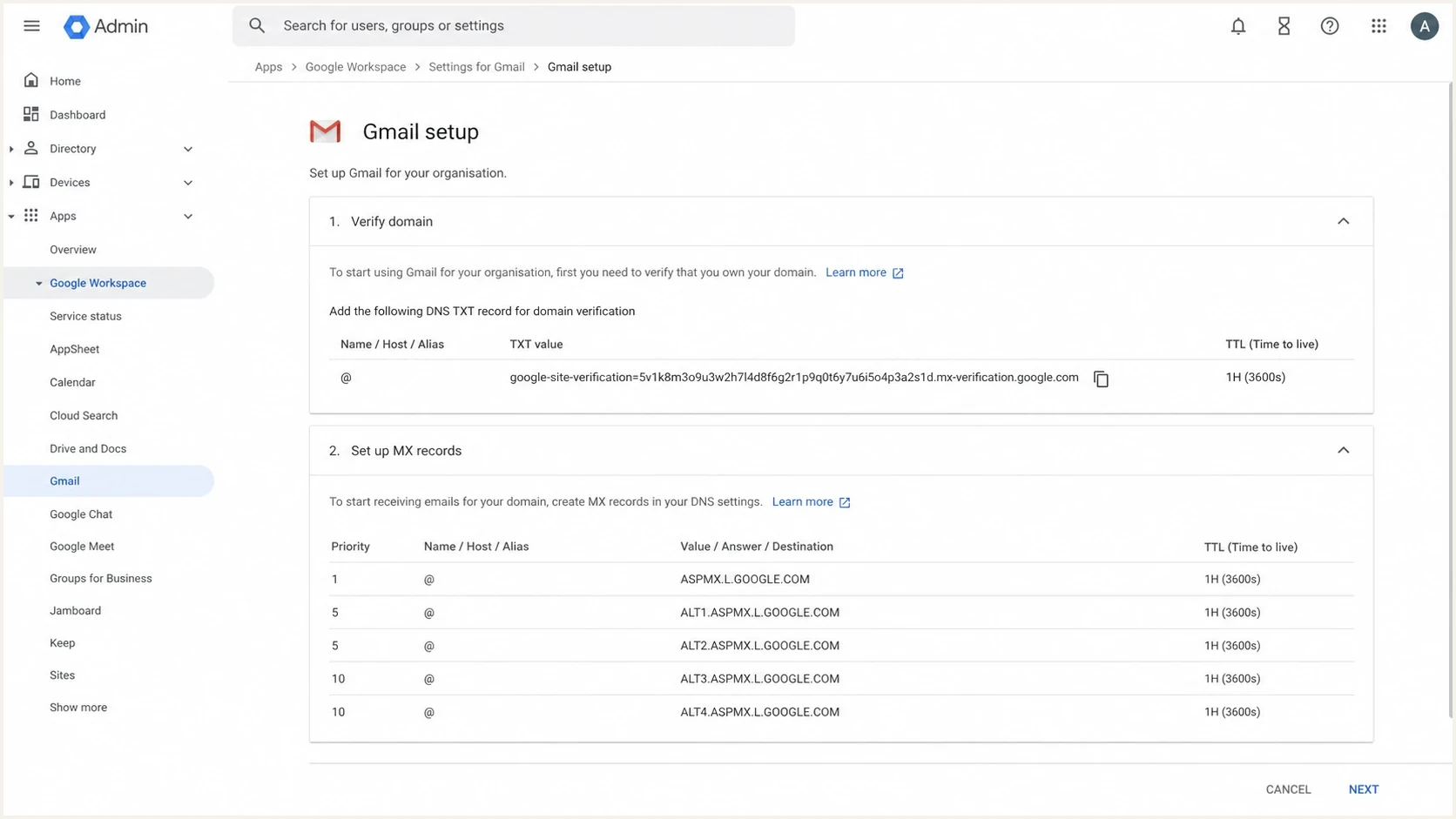Open AppSheet settings

(74, 349)
